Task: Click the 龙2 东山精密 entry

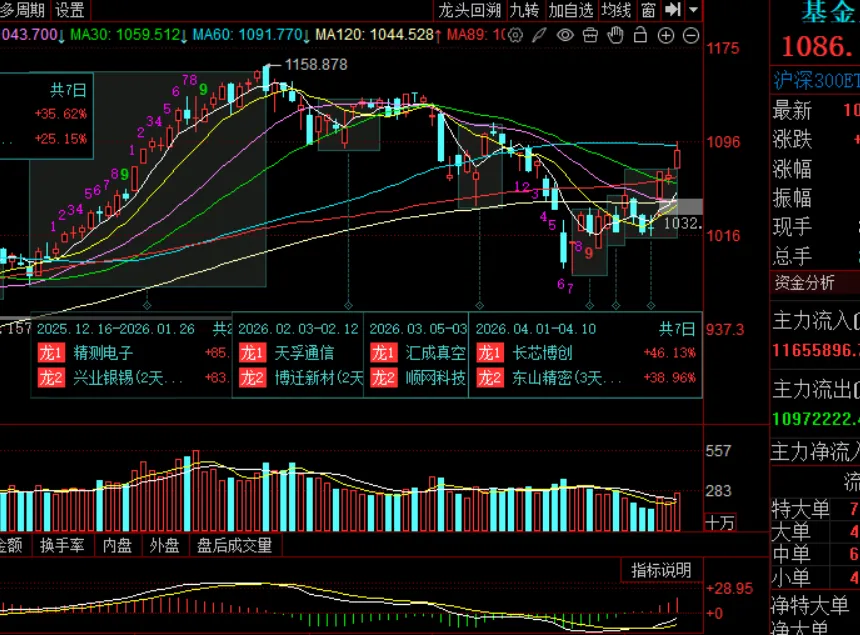Action: [586, 378]
